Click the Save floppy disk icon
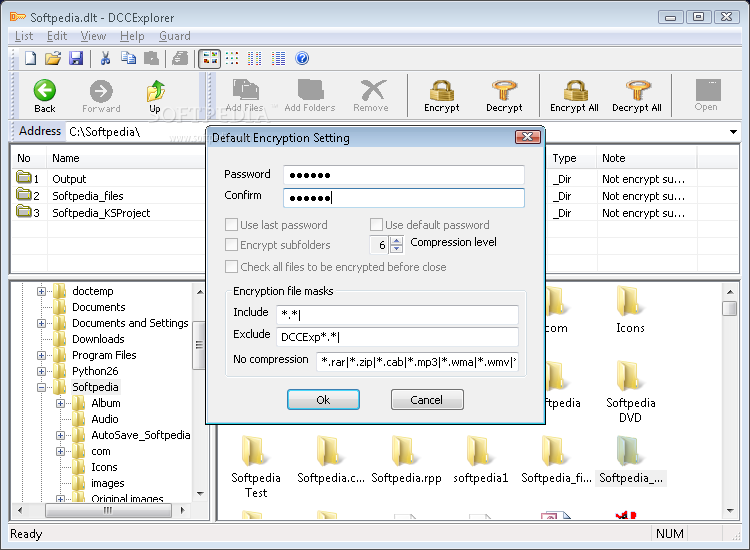This screenshot has height=550, width=750. point(76,58)
